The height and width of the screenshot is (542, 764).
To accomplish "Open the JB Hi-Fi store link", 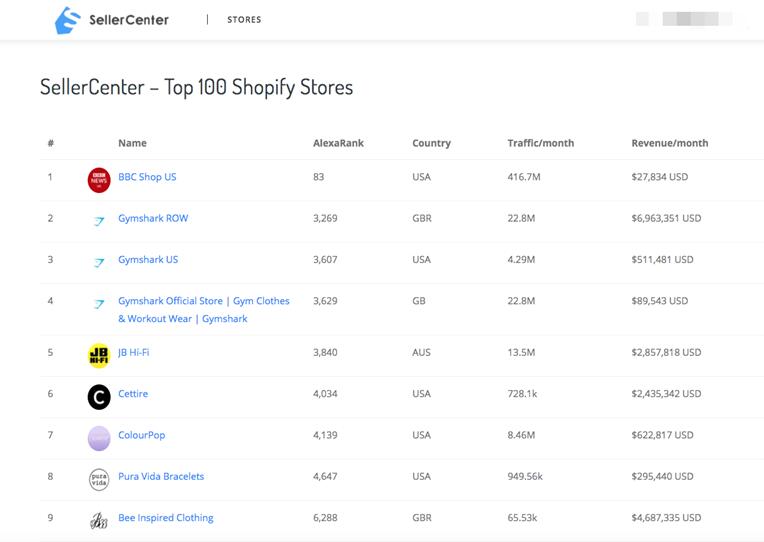I will [x=134, y=352].
